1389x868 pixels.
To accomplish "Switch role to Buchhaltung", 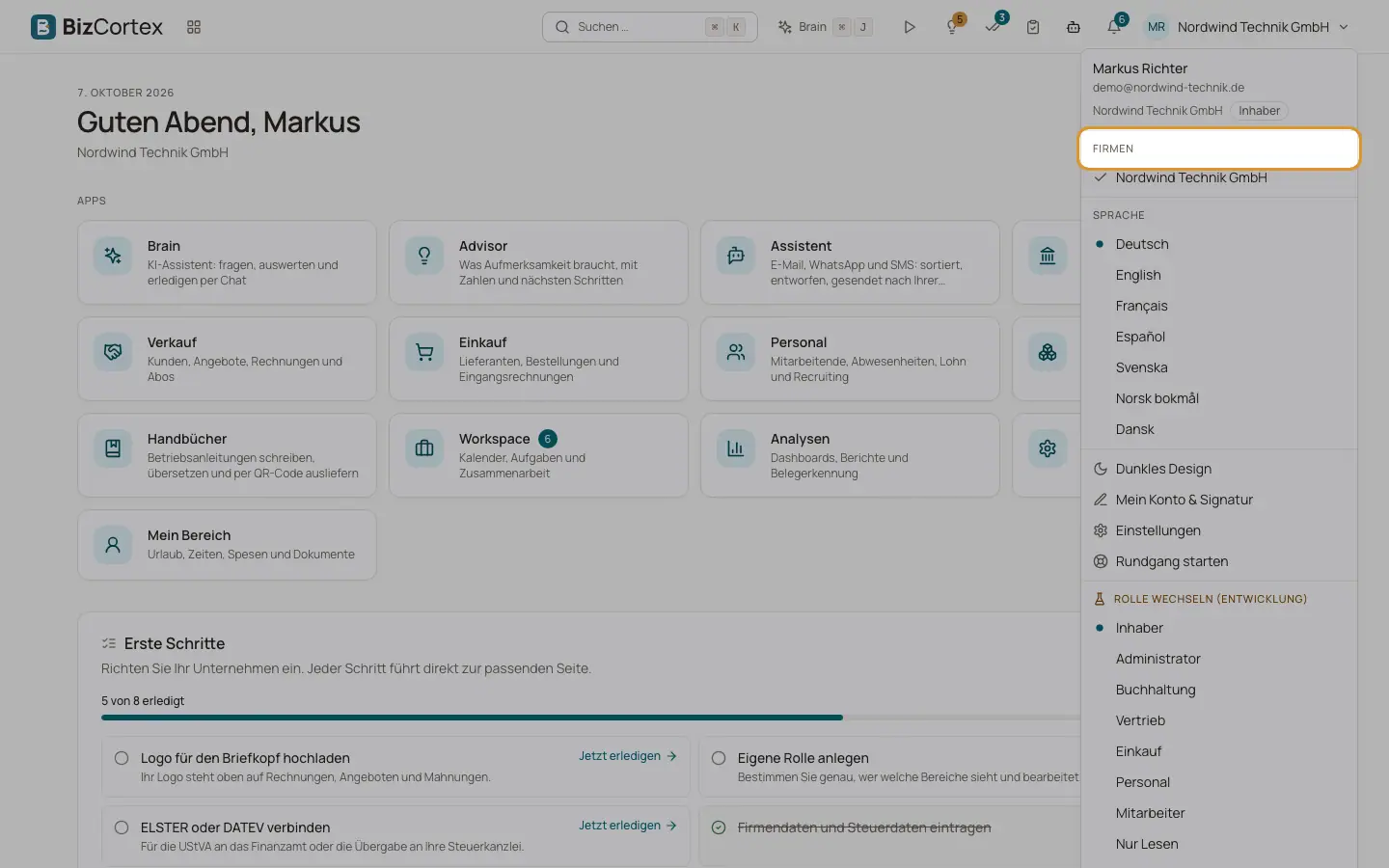I will click(x=1219, y=690).
